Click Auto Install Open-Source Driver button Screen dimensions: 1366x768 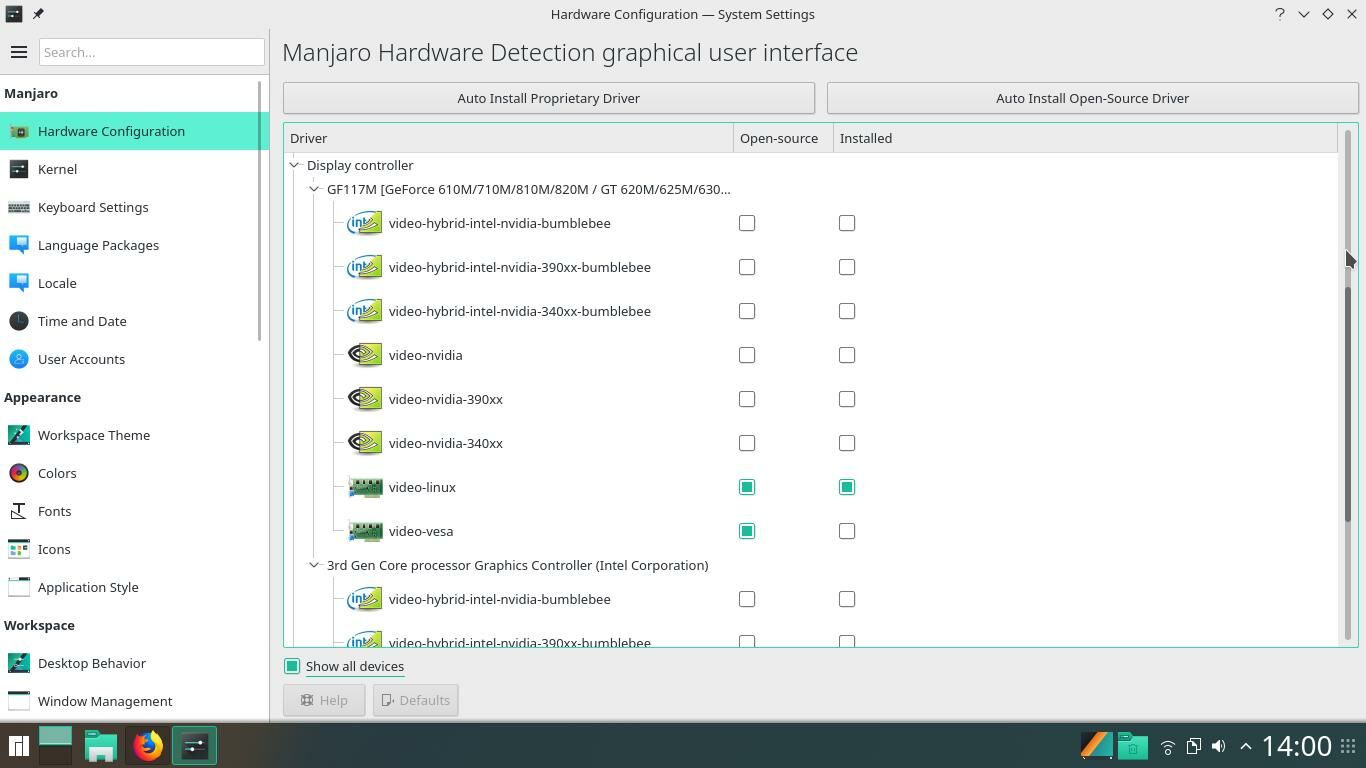pyautogui.click(x=1092, y=98)
